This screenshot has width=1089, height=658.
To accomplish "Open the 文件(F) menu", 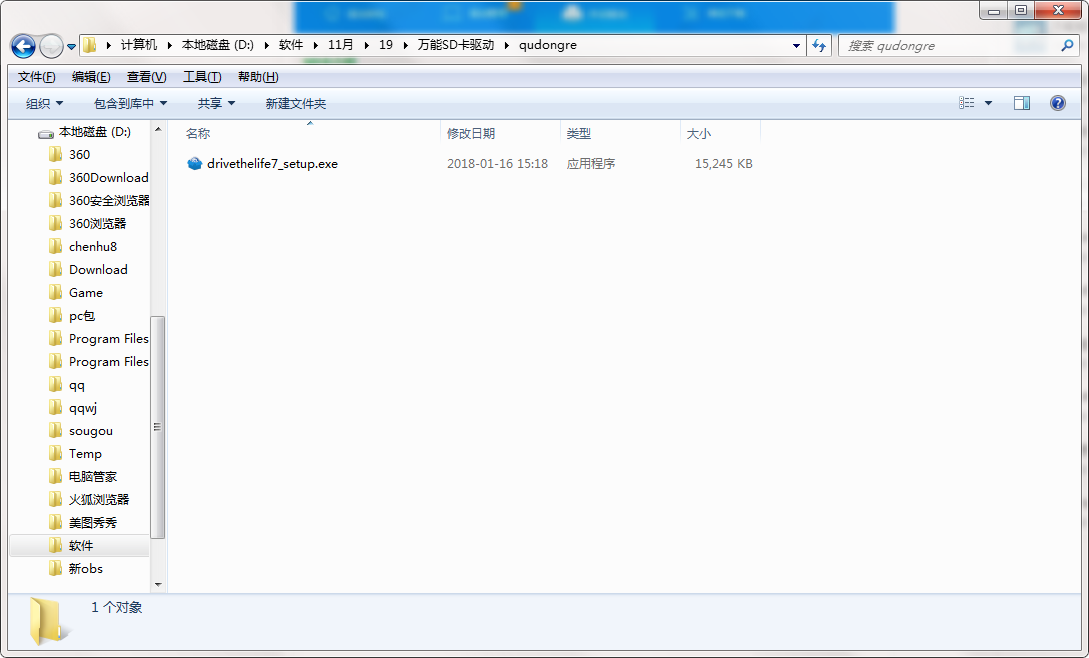I will point(37,76).
